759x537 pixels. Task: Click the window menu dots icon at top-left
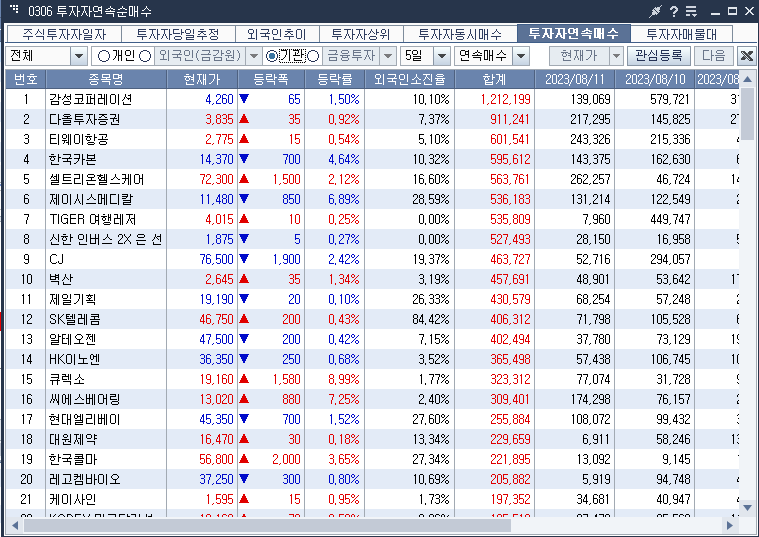pos(14,9)
